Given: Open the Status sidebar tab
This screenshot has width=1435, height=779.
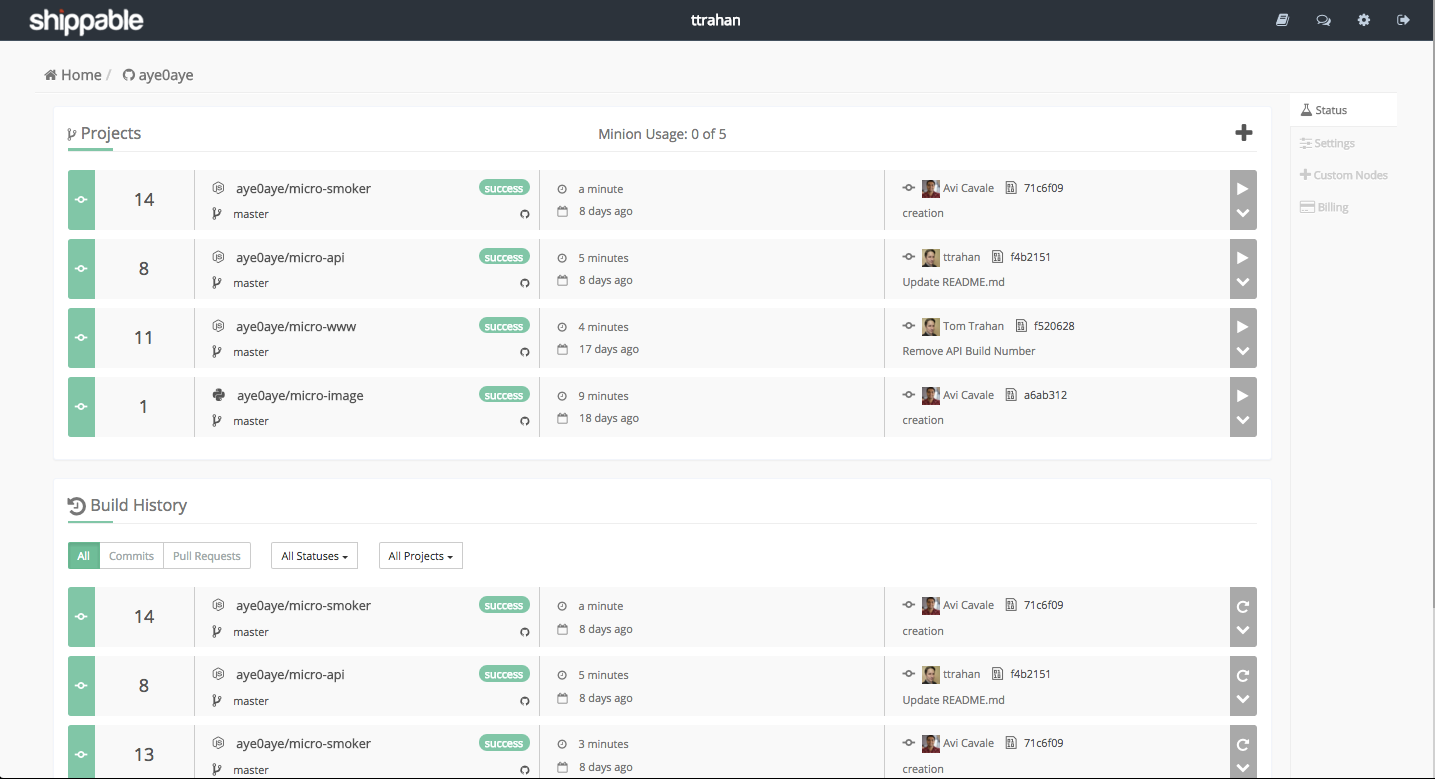Looking at the screenshot, I should tap(1343, 110).
